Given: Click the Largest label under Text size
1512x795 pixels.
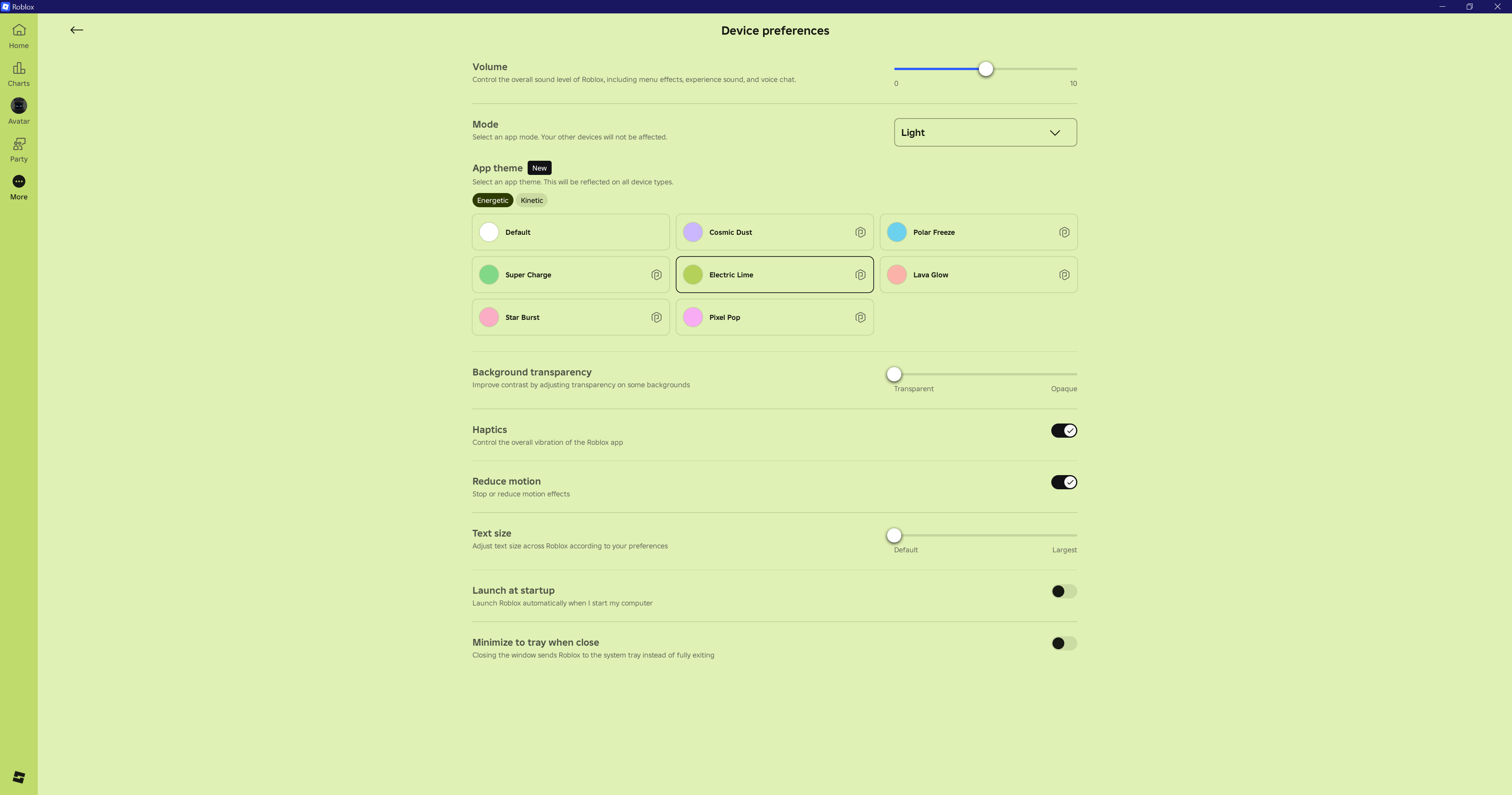Looking at the screenshot, I should pyautogui.click(x=1064, y=550).
